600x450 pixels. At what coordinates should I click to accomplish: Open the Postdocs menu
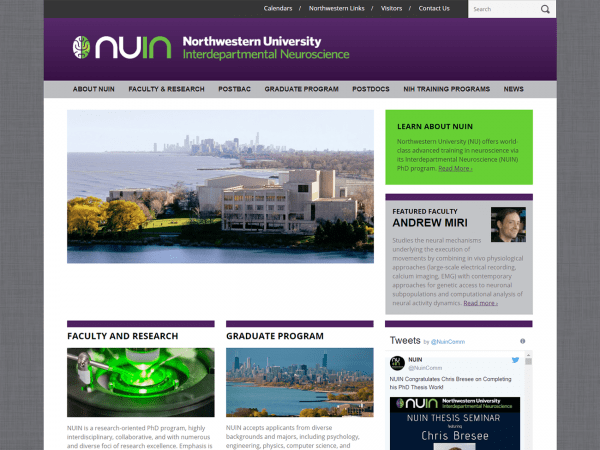[x=371, y=89]
